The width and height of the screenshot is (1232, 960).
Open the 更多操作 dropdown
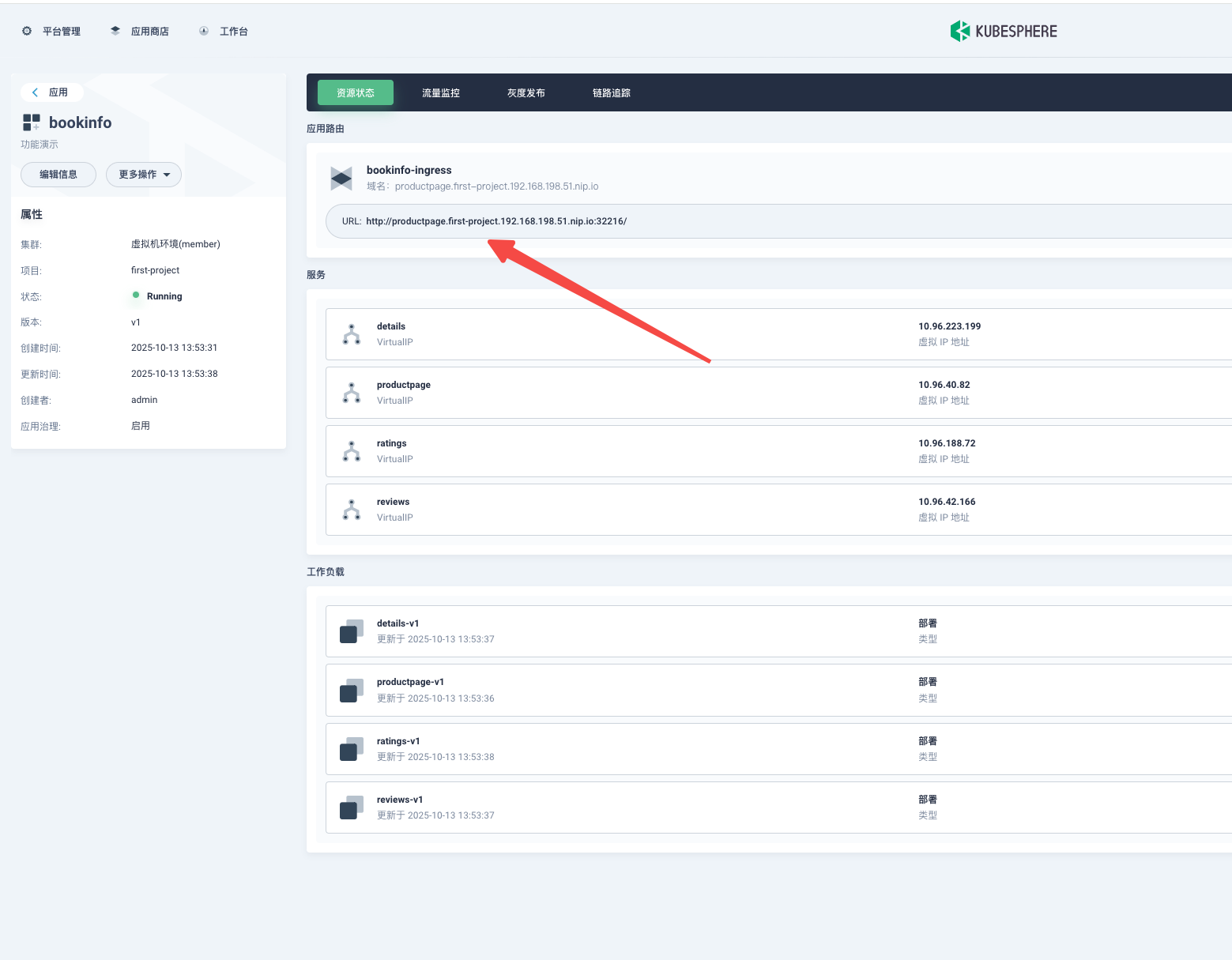[144, 175]
